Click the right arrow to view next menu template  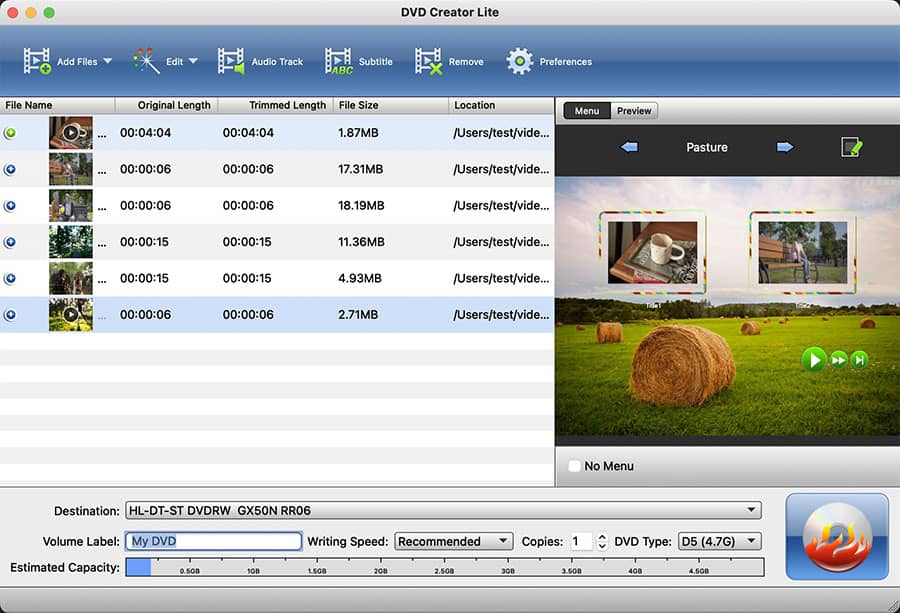[786, 146]
